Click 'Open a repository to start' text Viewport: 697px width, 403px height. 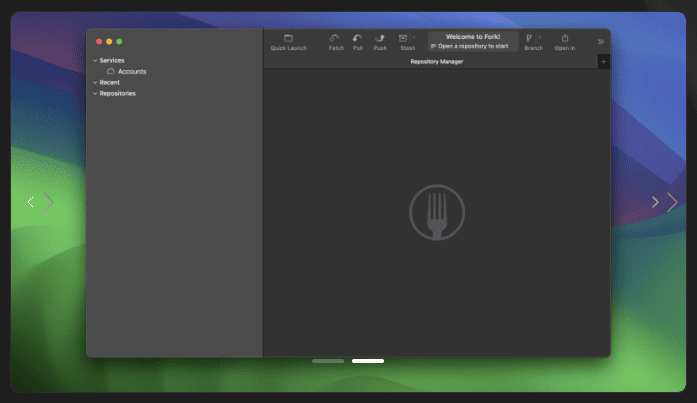coord(473,46)
